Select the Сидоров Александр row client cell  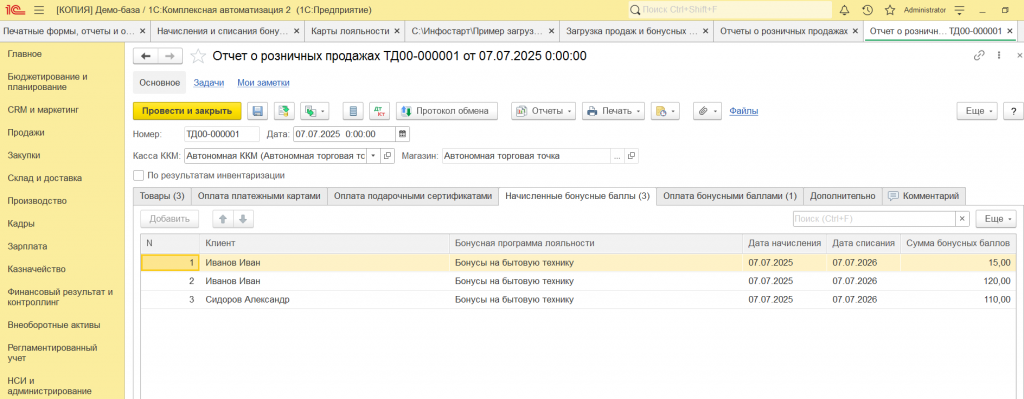(325, 300)
